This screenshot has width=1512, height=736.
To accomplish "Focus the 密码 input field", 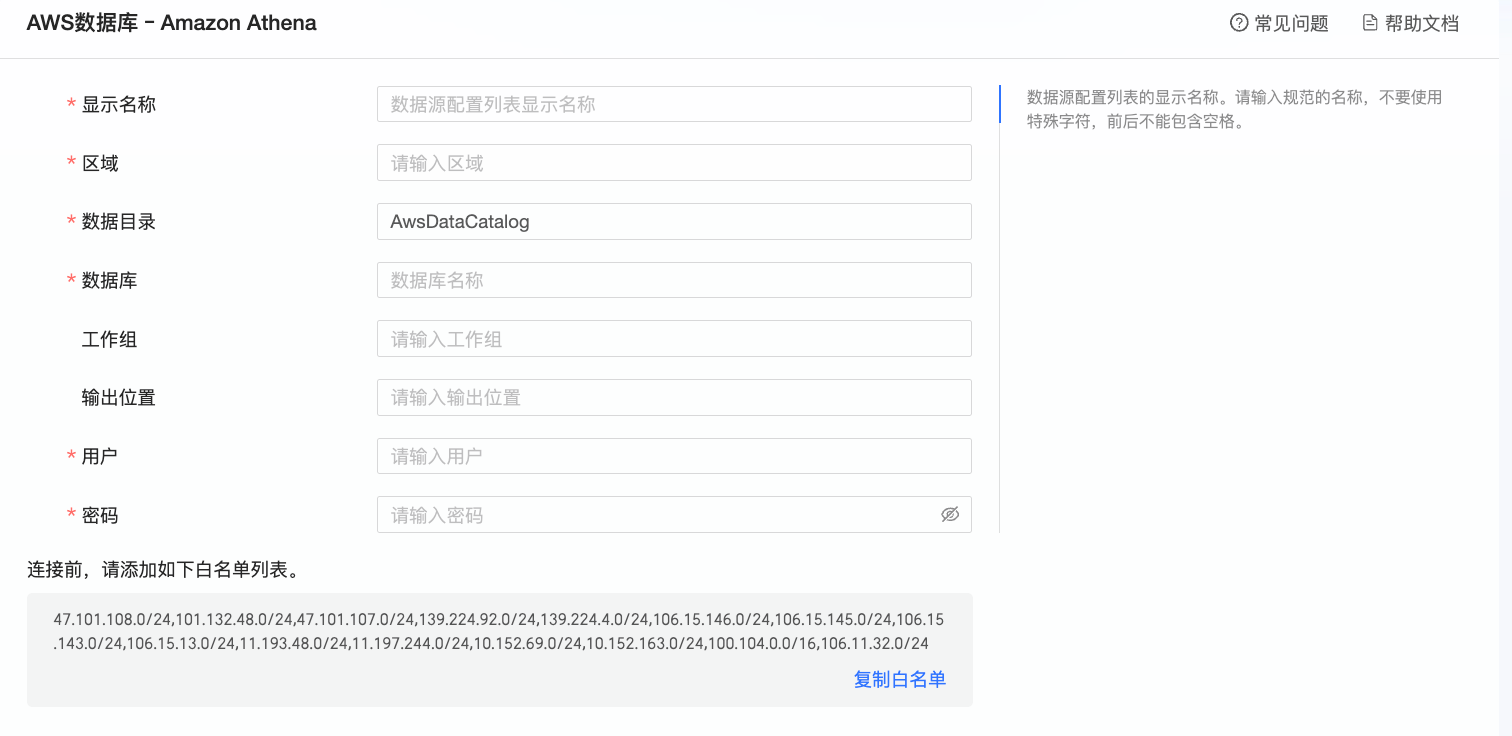I will [x=674, y=515].
